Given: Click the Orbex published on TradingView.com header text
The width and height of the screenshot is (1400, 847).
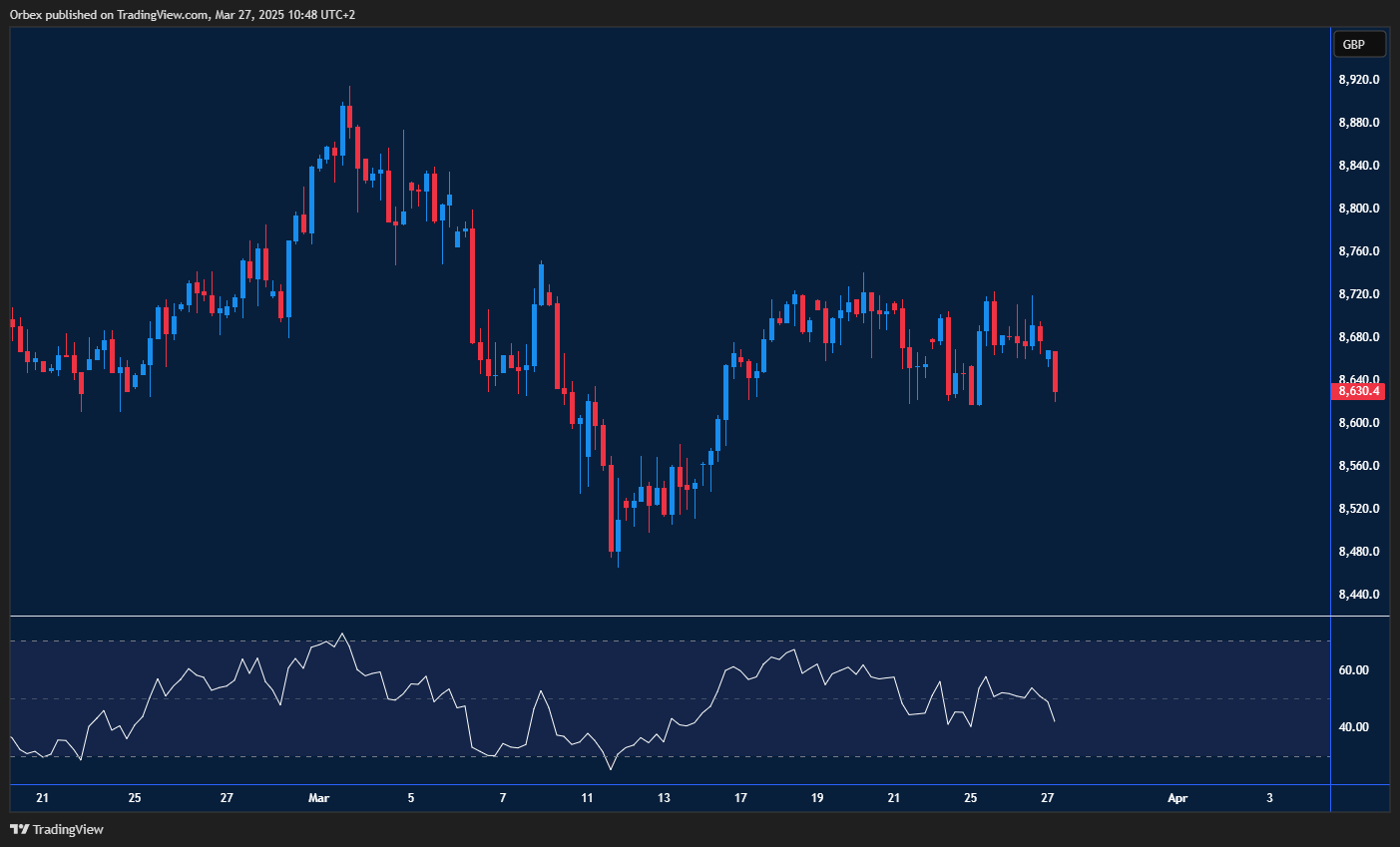Looking at the screenshot, I should point(184,14).
